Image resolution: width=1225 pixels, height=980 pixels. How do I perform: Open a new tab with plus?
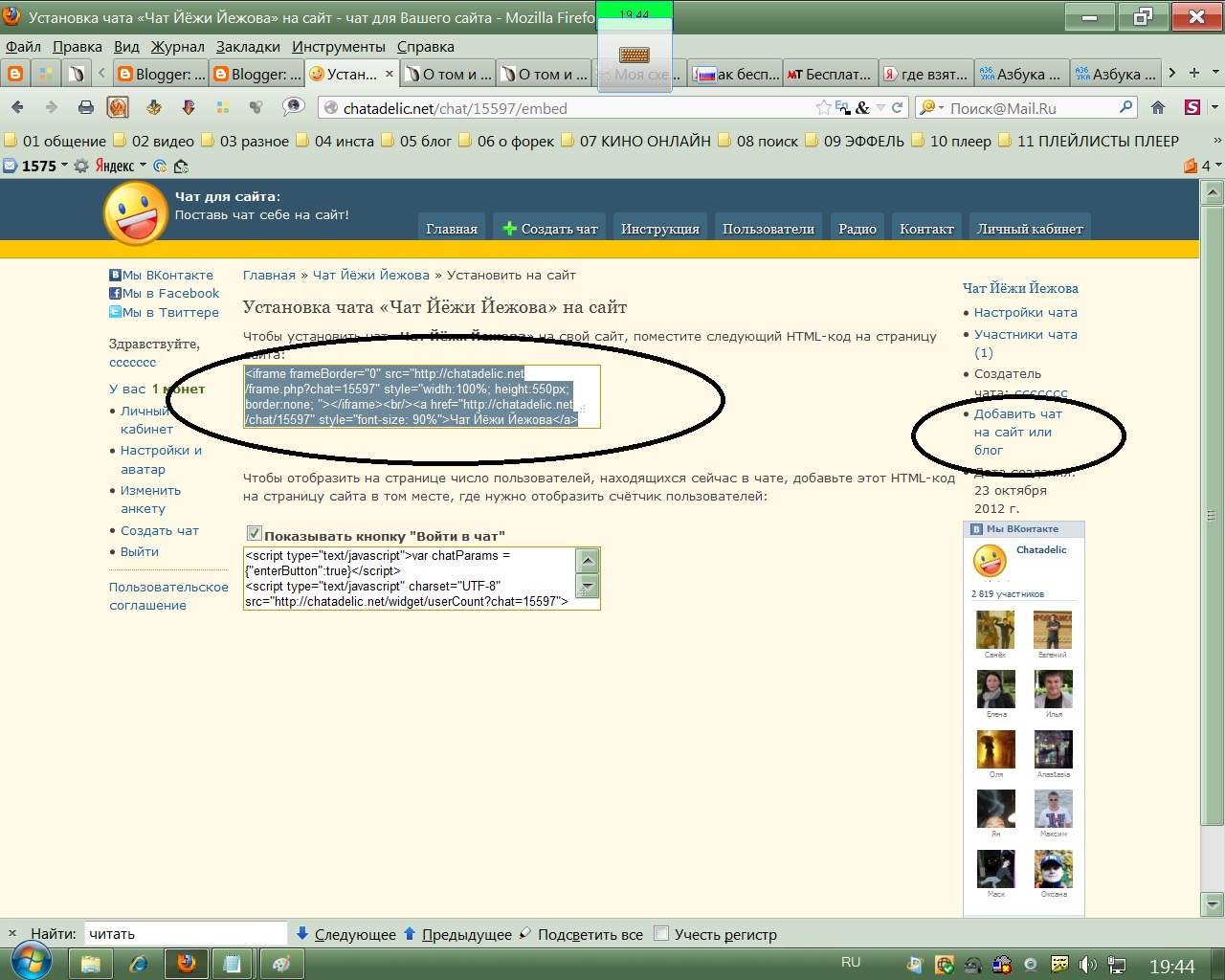(x=1193, y=73)
